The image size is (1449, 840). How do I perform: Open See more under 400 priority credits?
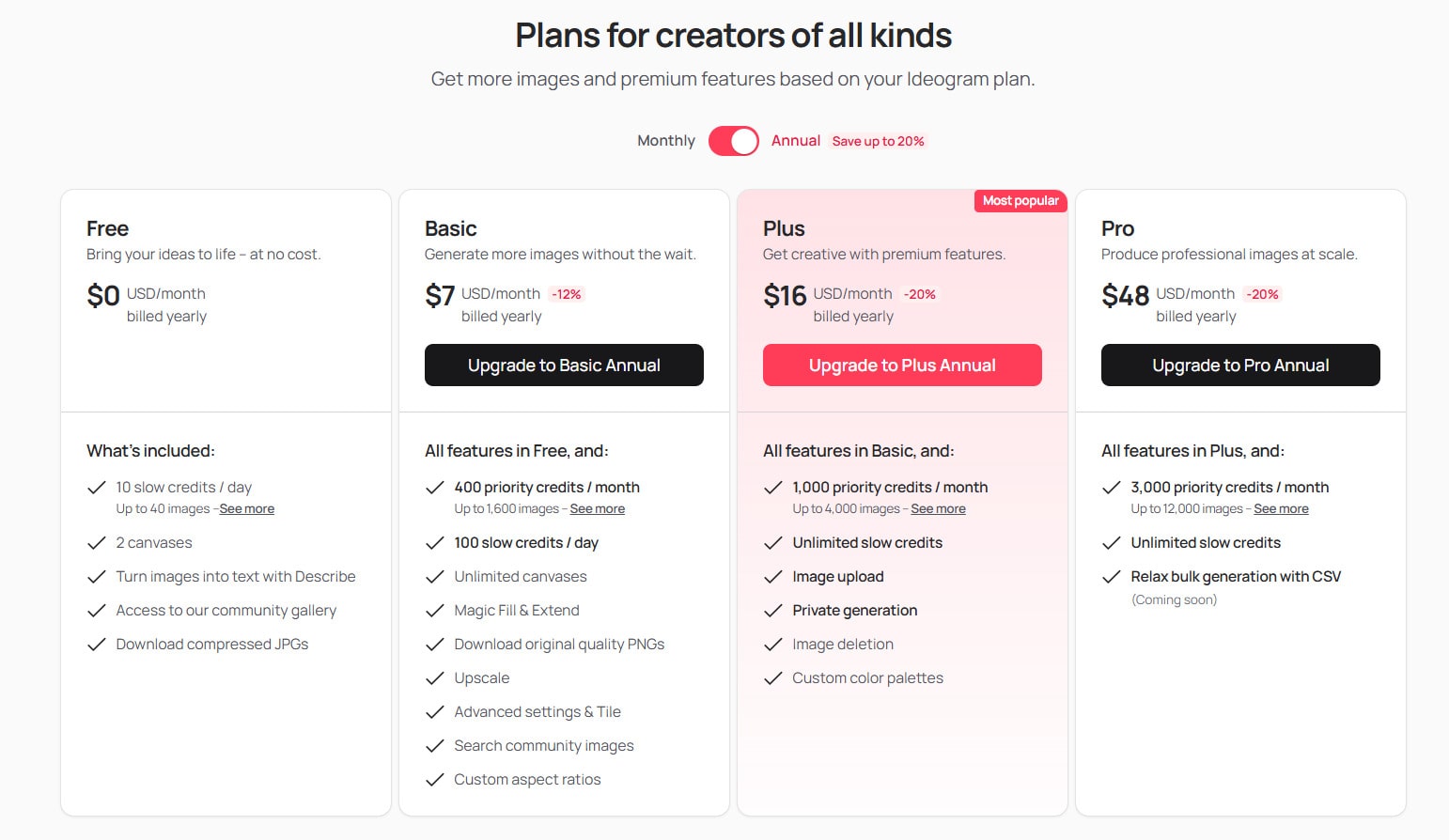[x=598, y=508]
